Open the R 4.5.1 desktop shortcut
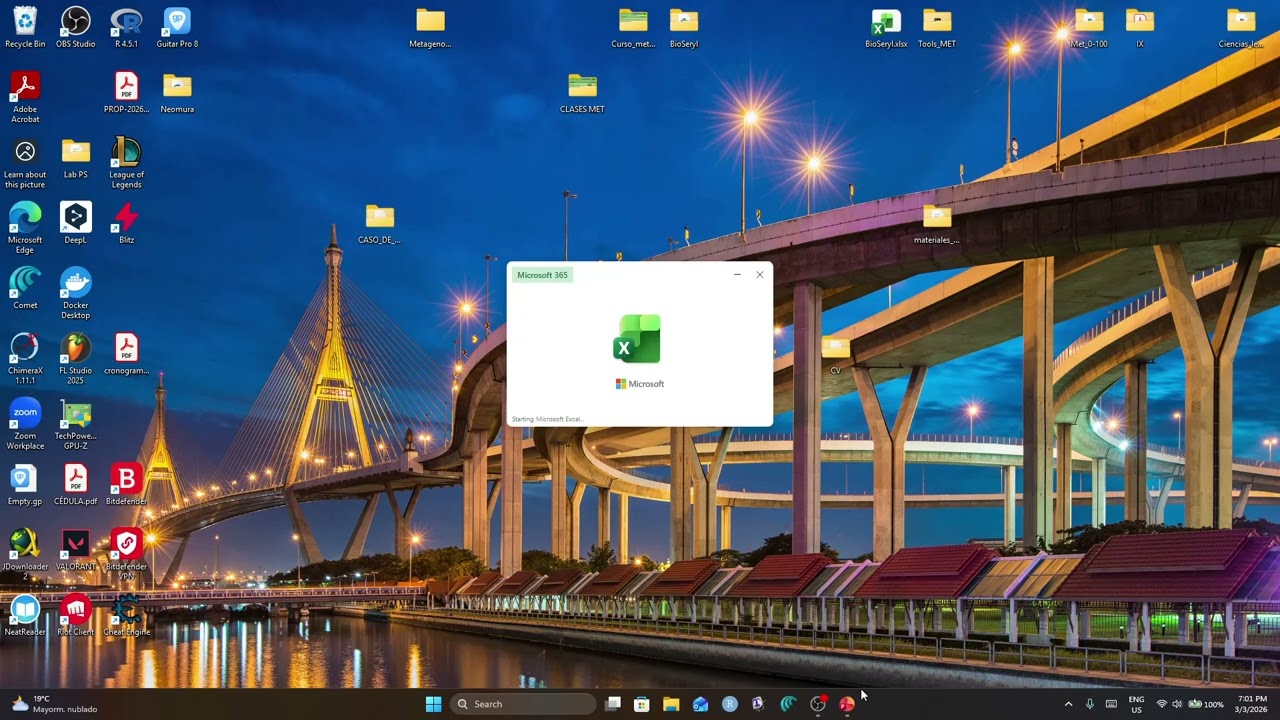Screen dimensions: 1280x720 (126, 28)
